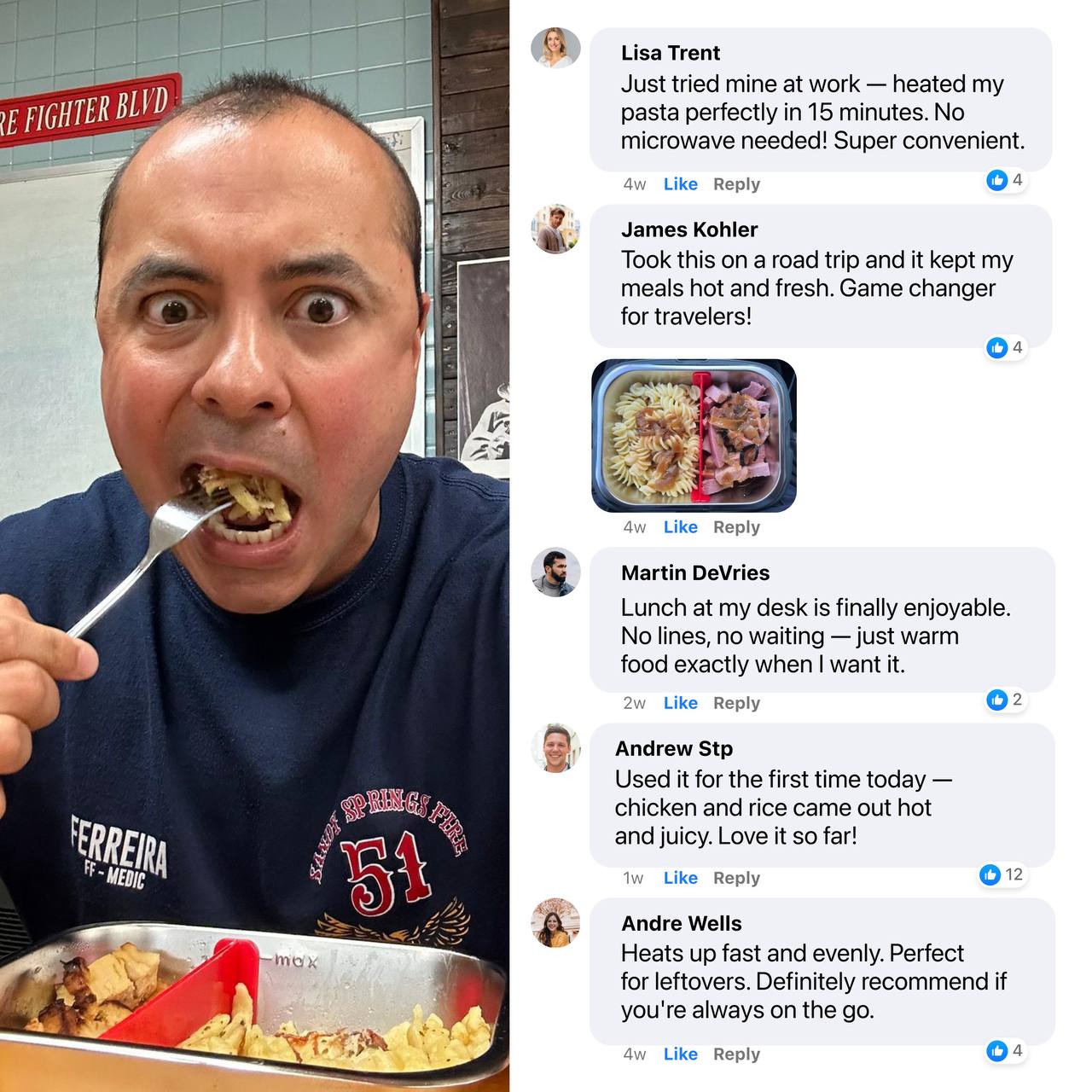View likes on Lisa Trent's comment
This screenshot has height=1092, width=1092.
coord(1005,180)
